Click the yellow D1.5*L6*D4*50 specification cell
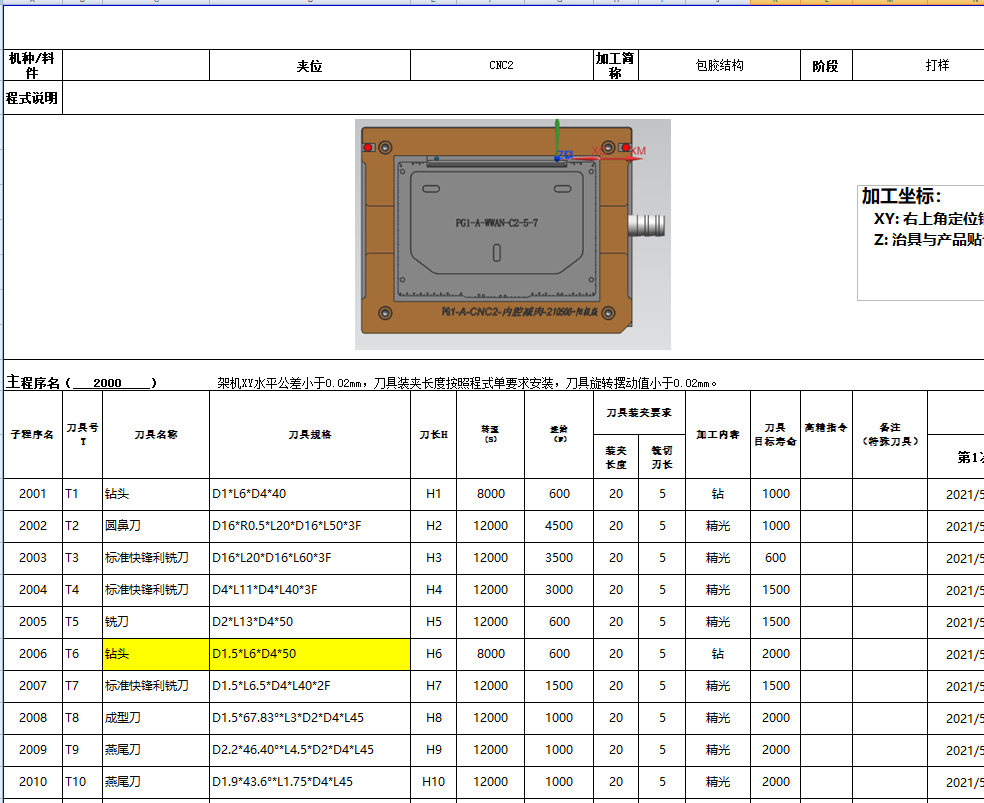The width and height of the screenshot is (984, 803). tap(310, 653)
